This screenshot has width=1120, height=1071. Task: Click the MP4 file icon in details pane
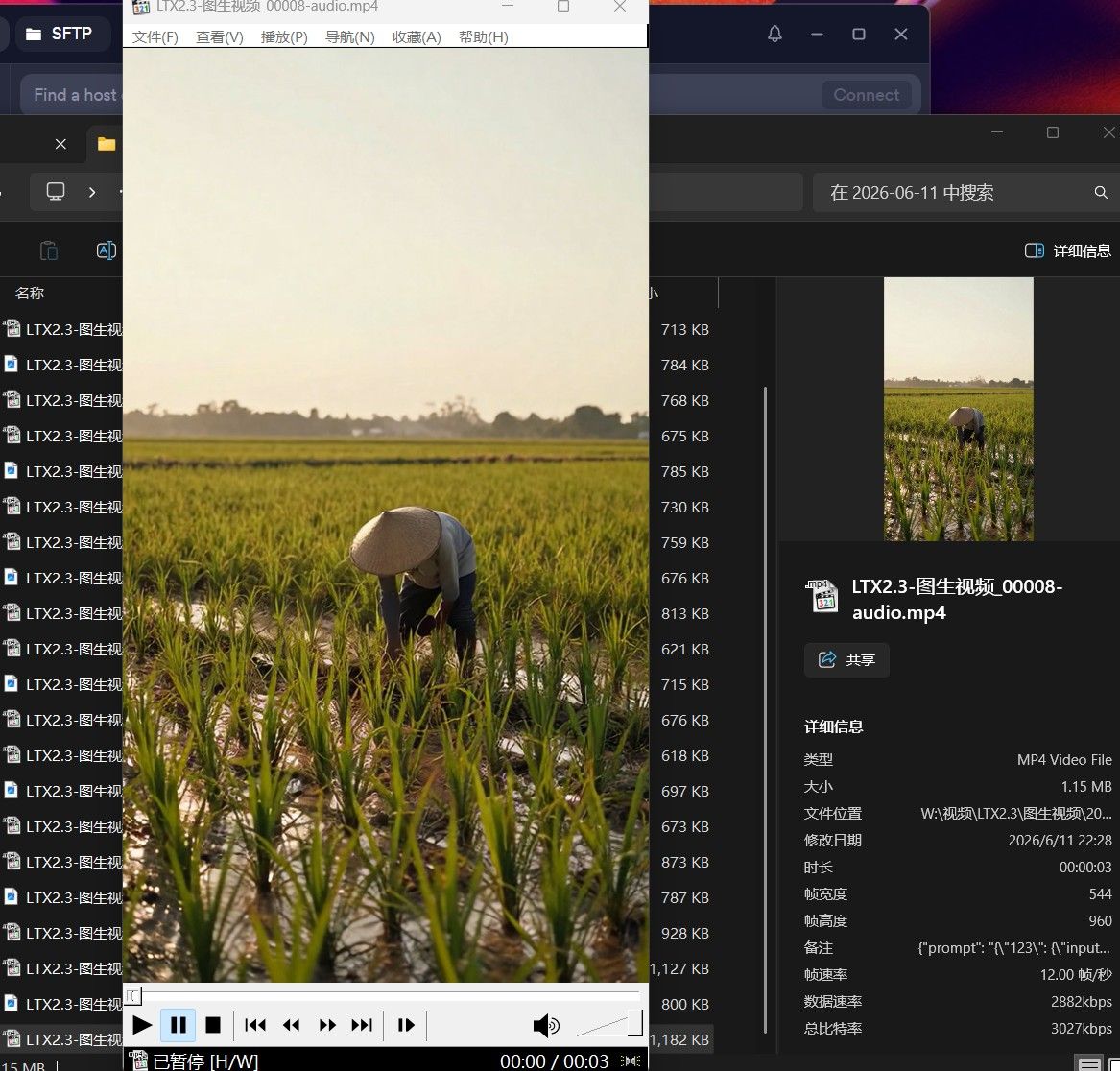coord(822,596)
